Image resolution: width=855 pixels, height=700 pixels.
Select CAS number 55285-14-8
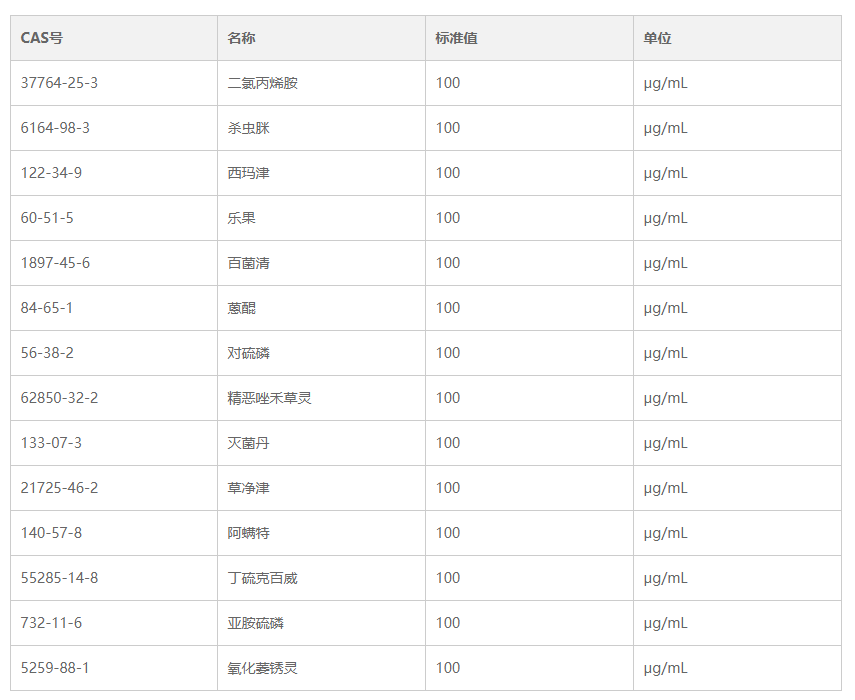tap(59, 578)
